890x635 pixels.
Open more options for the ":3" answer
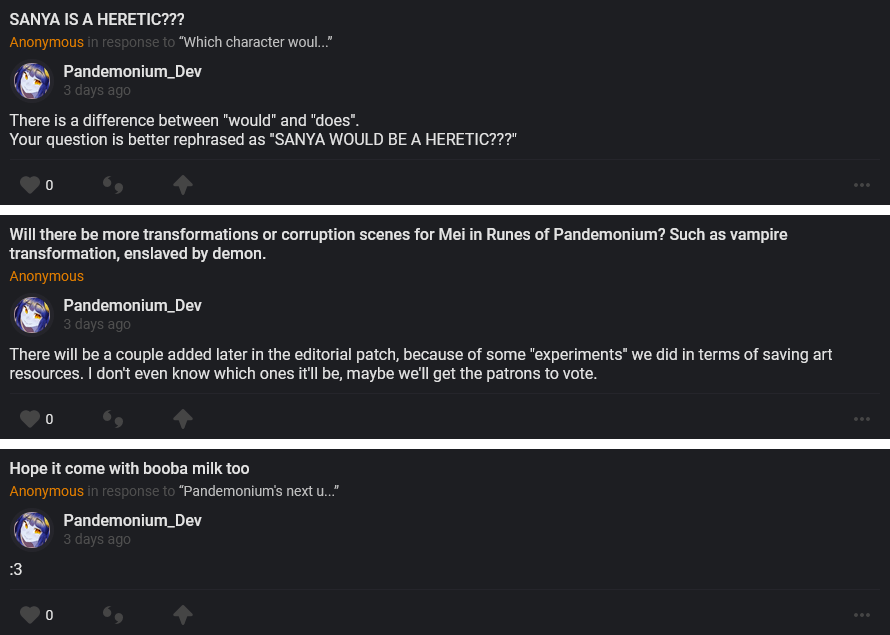coord(862,615)
